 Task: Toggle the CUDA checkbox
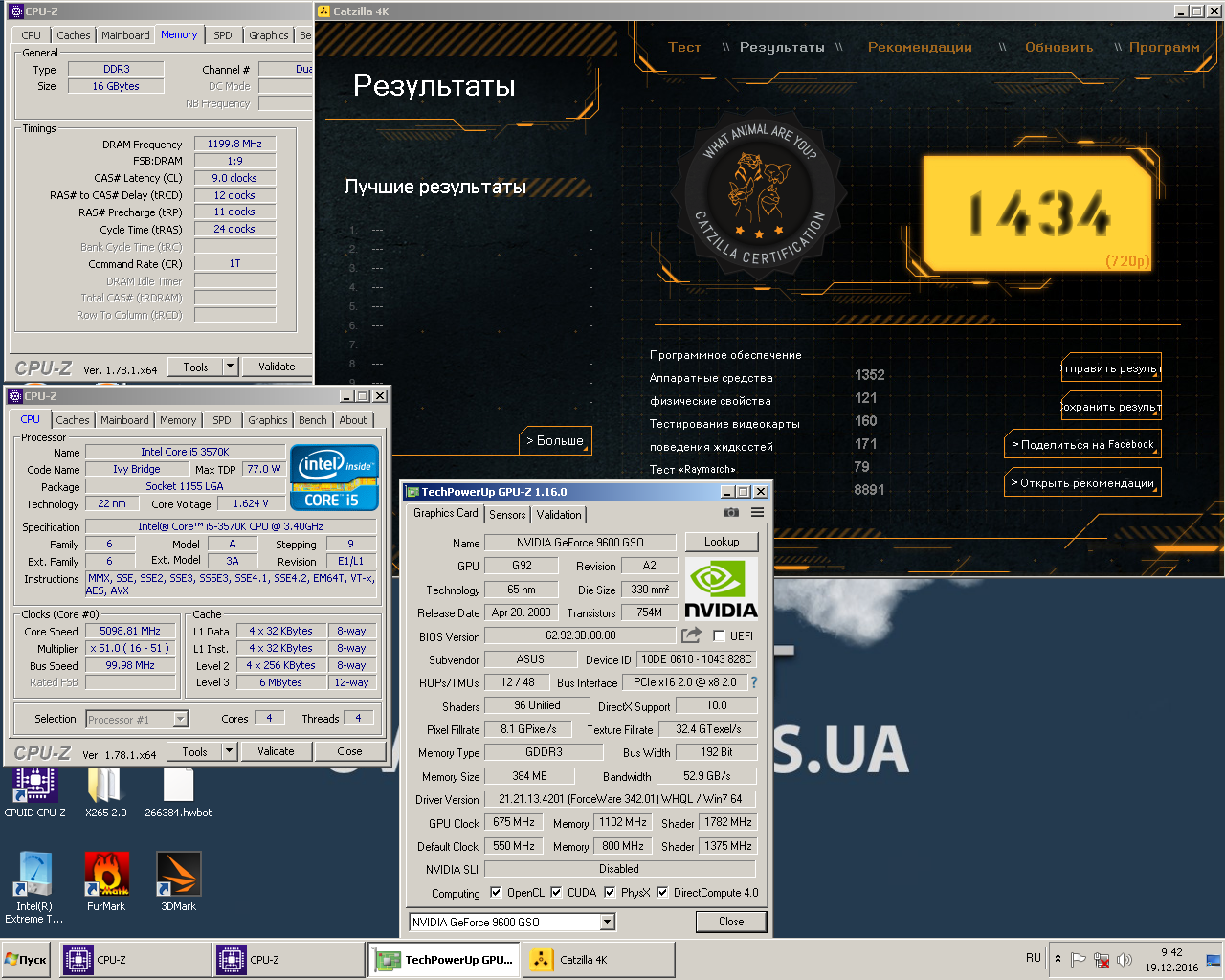556,892
